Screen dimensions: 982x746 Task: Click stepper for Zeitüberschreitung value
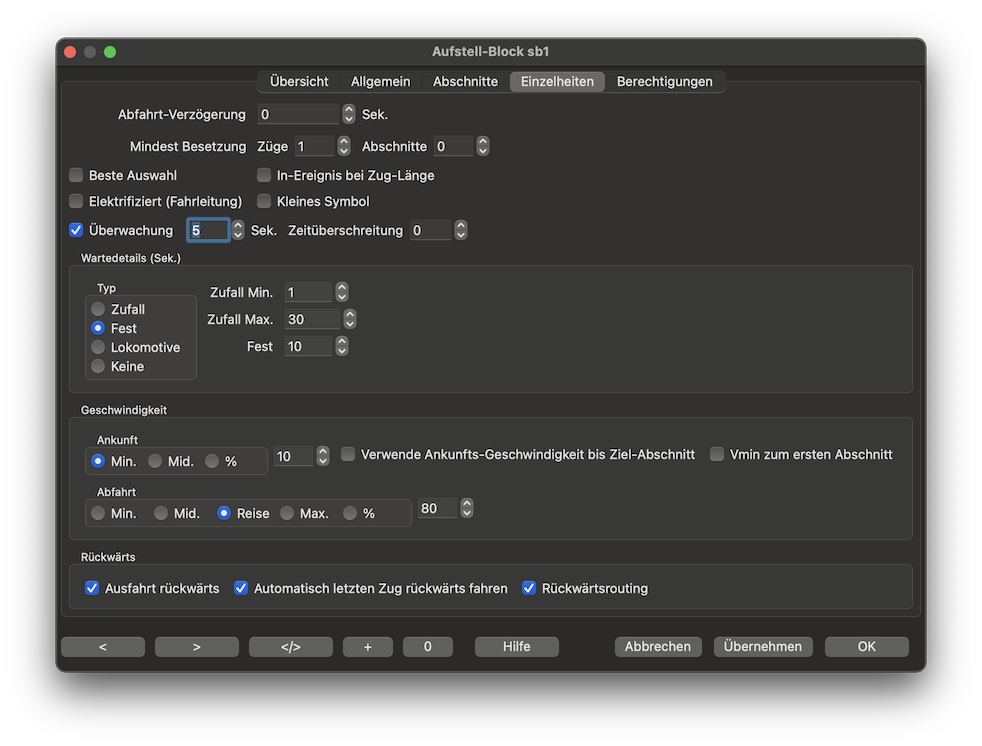[x=460, y=231]
